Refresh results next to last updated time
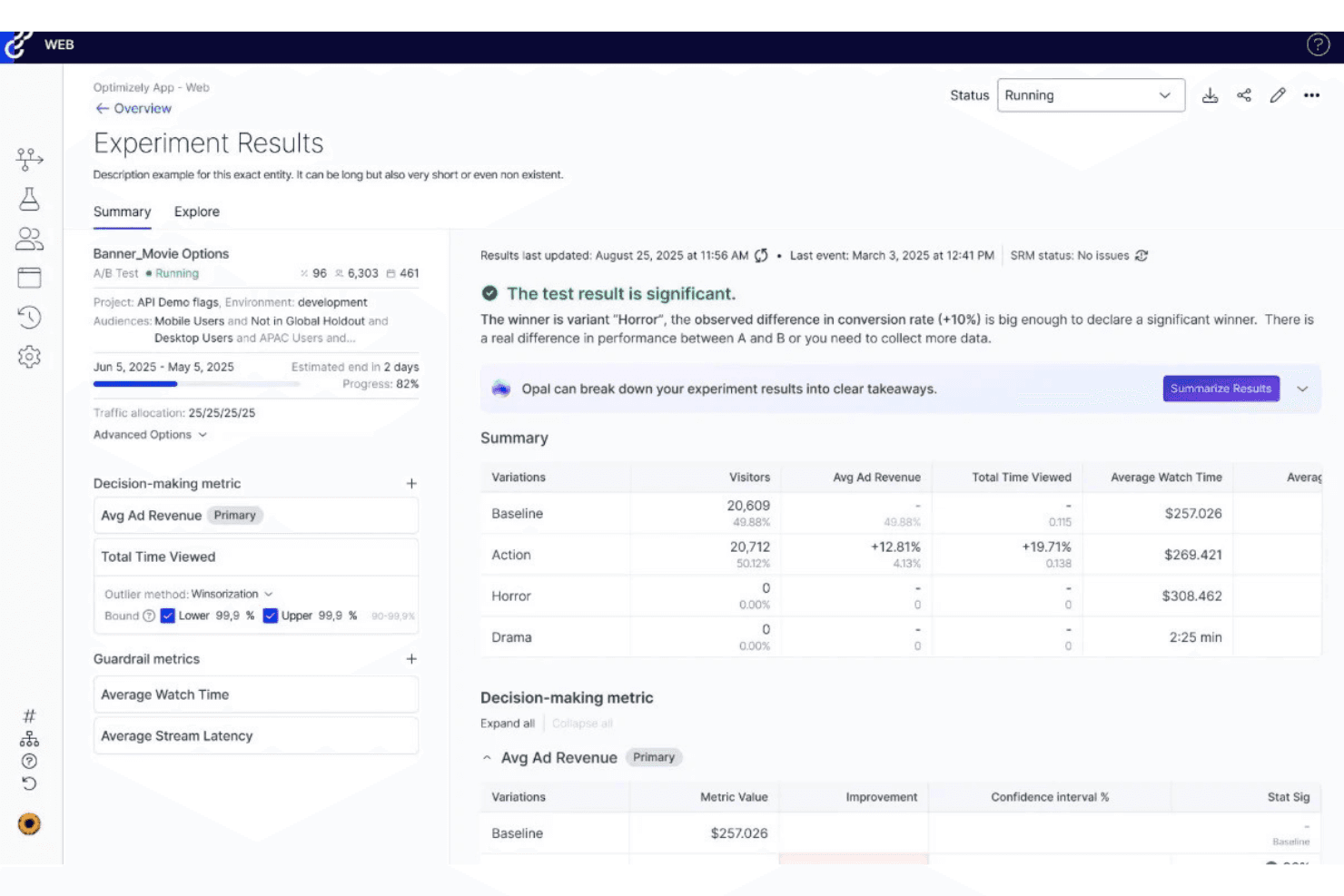Image resolution: width=1344 pixels, height=896 pixels. click(x=761, y=256)
